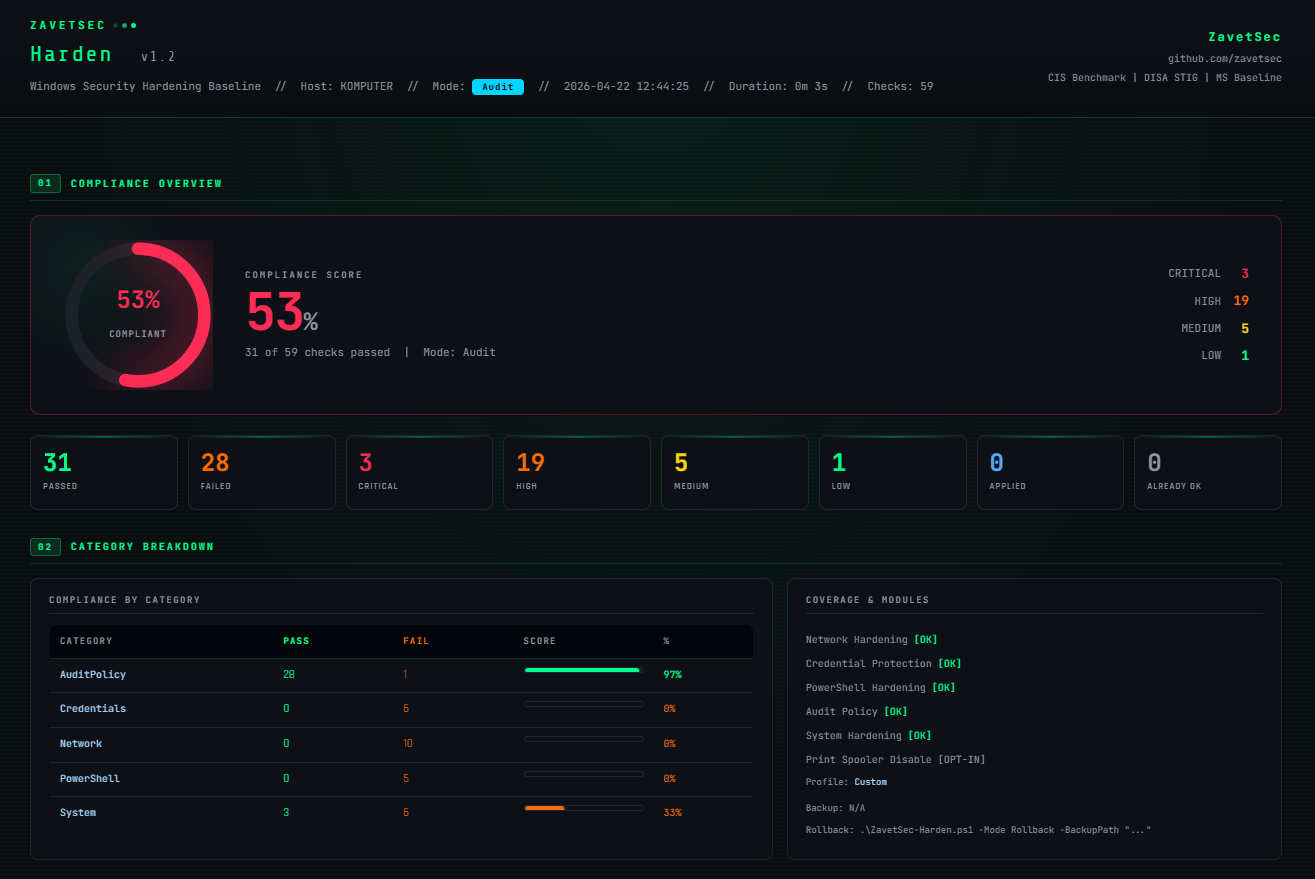Viewport: 1315px width, 879px height.
Task: Click the AuditPolicy score progress bar
Action: pos(584,670)
